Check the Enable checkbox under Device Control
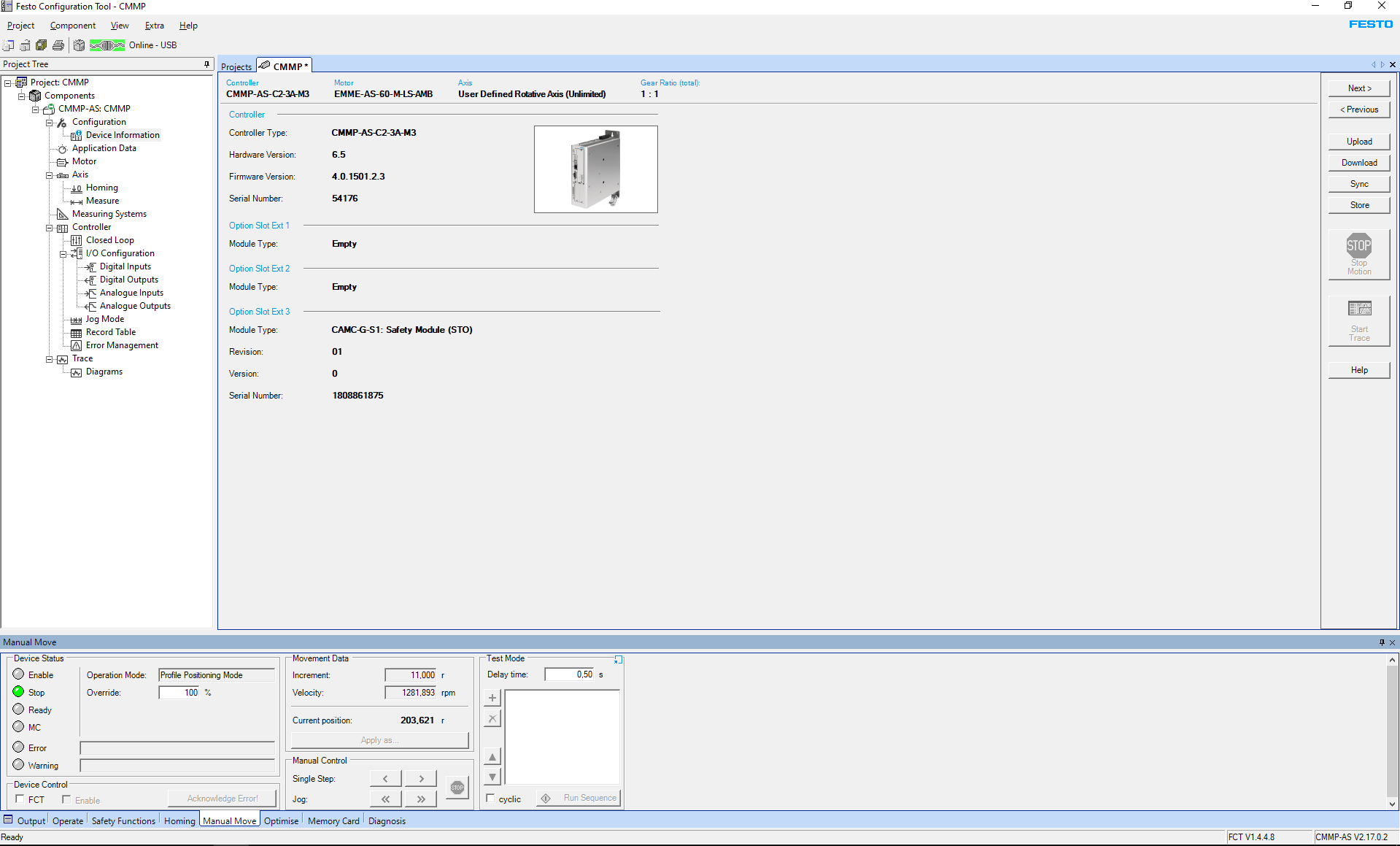 pos(66,799)
